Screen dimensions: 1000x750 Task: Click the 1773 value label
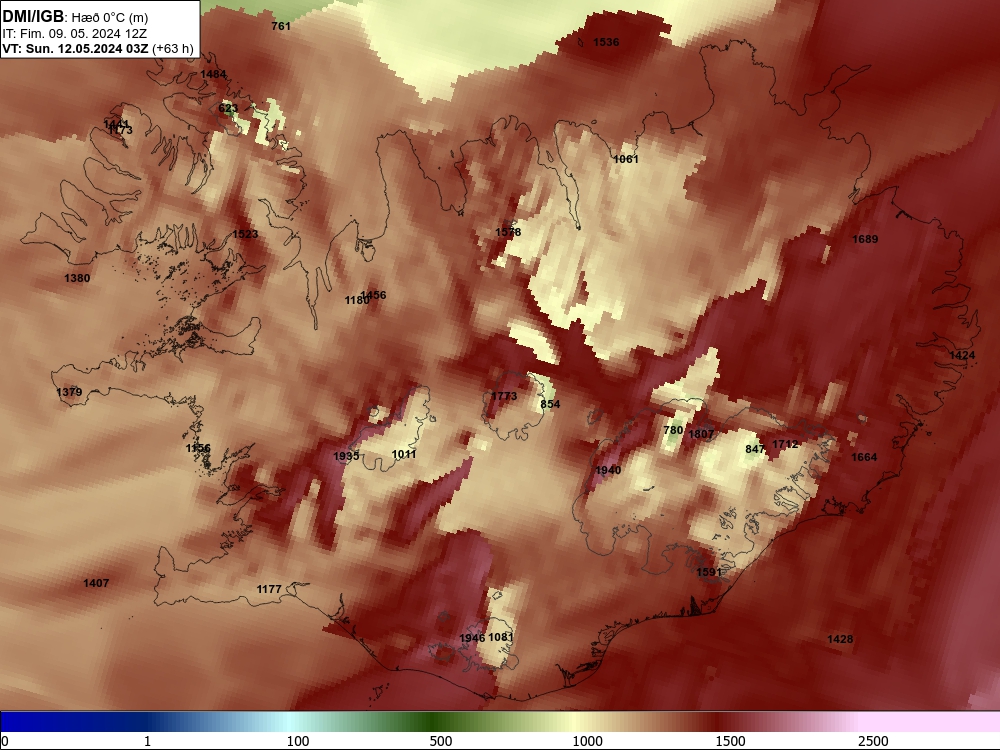[504, 396]
